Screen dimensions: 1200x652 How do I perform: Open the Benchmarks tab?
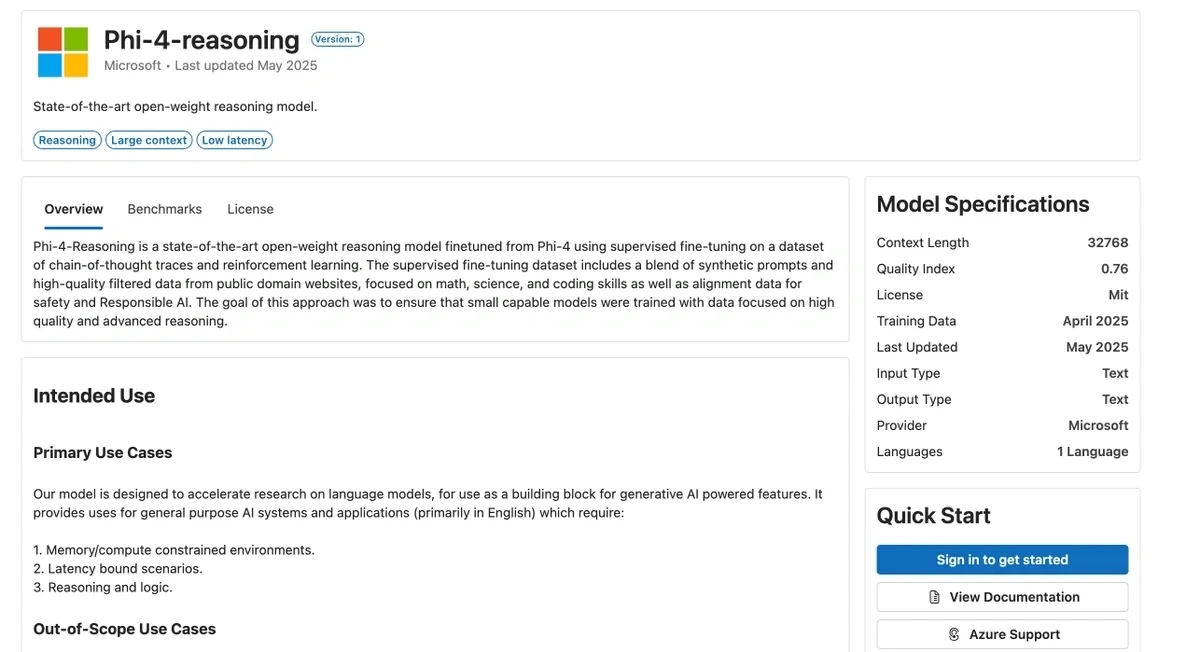click(164, 209)
